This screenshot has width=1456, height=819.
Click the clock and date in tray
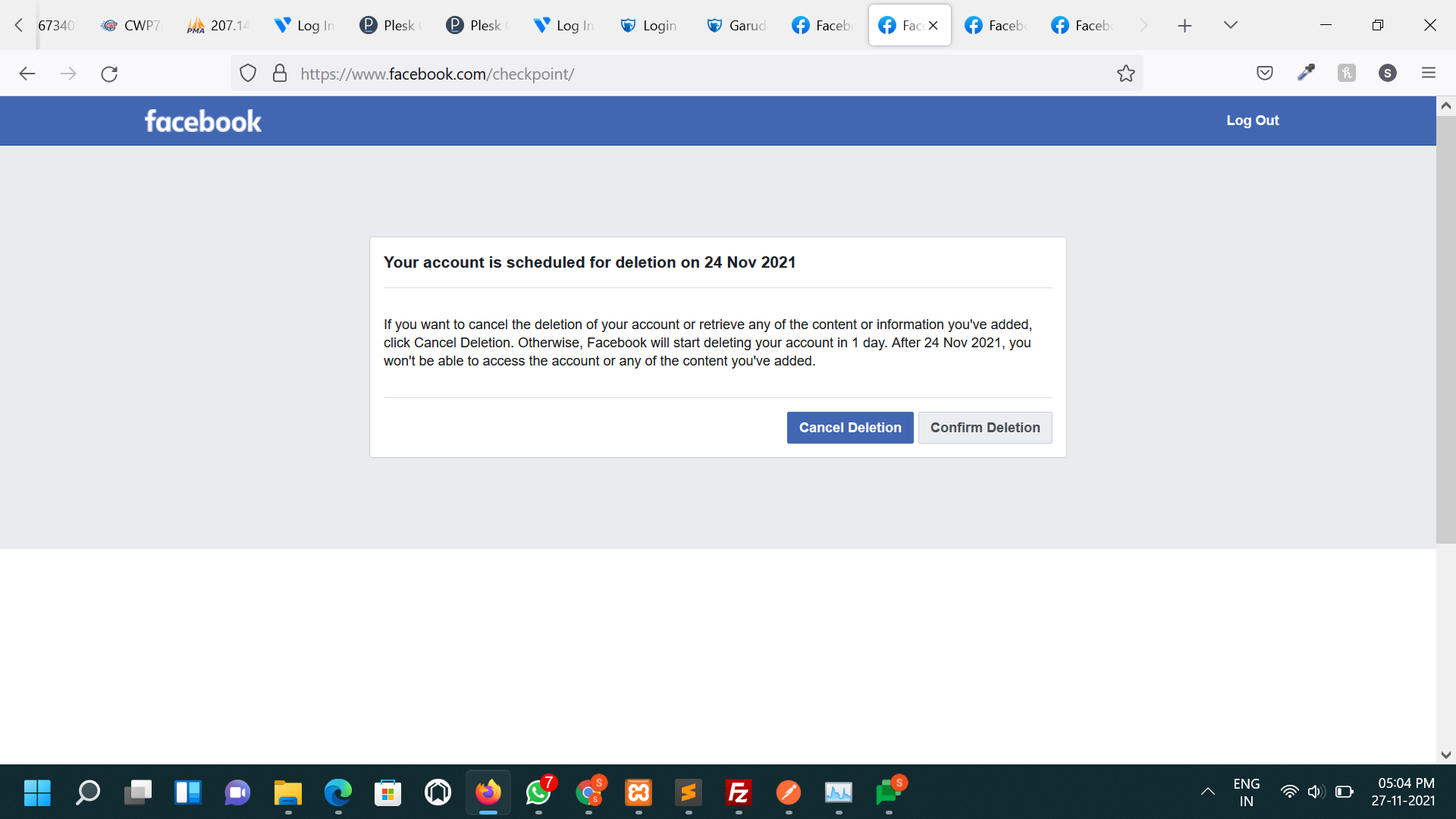[x=1404, y=792]
